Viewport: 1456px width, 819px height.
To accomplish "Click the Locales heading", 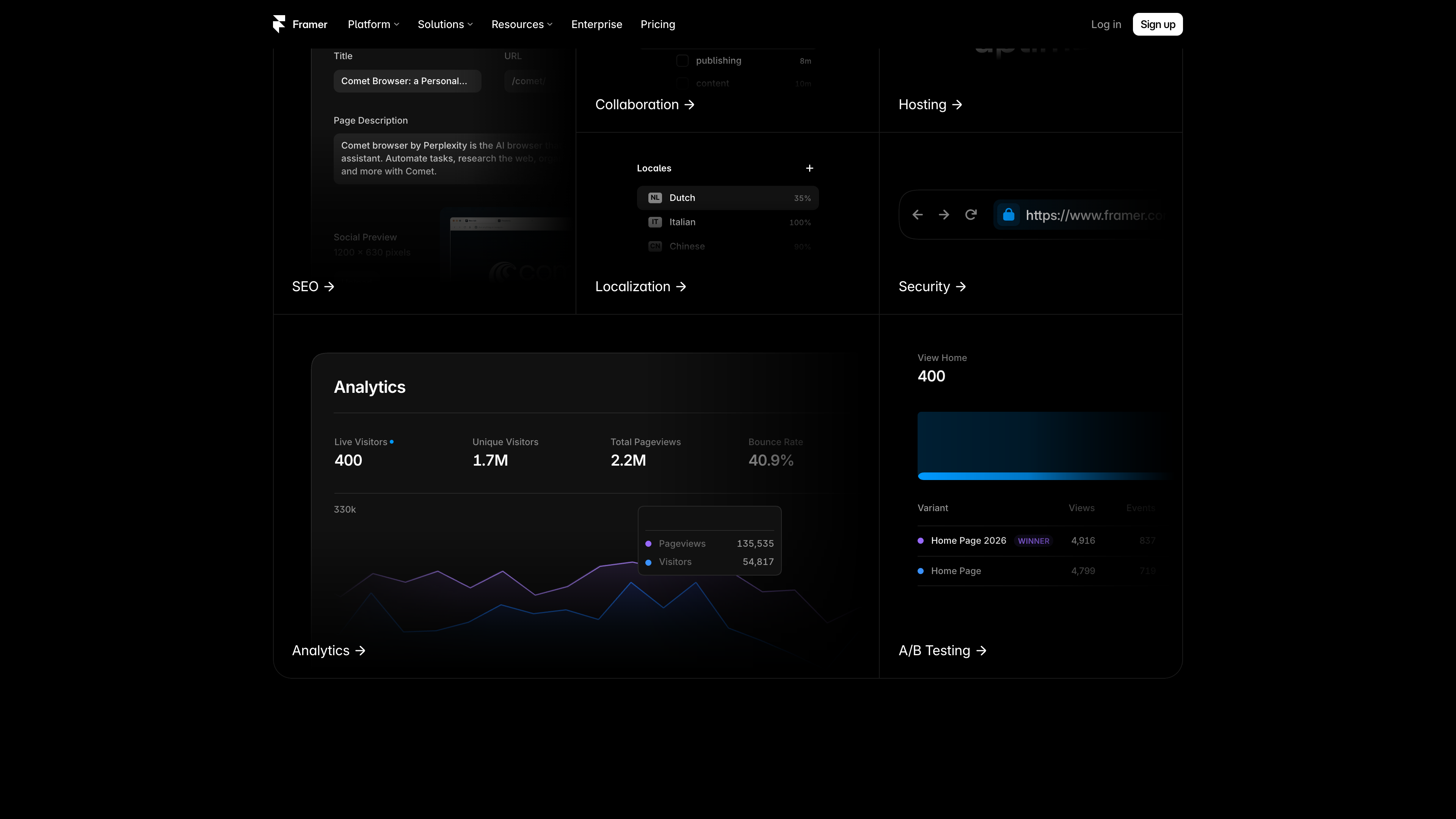I will click(x=654, y=168).
